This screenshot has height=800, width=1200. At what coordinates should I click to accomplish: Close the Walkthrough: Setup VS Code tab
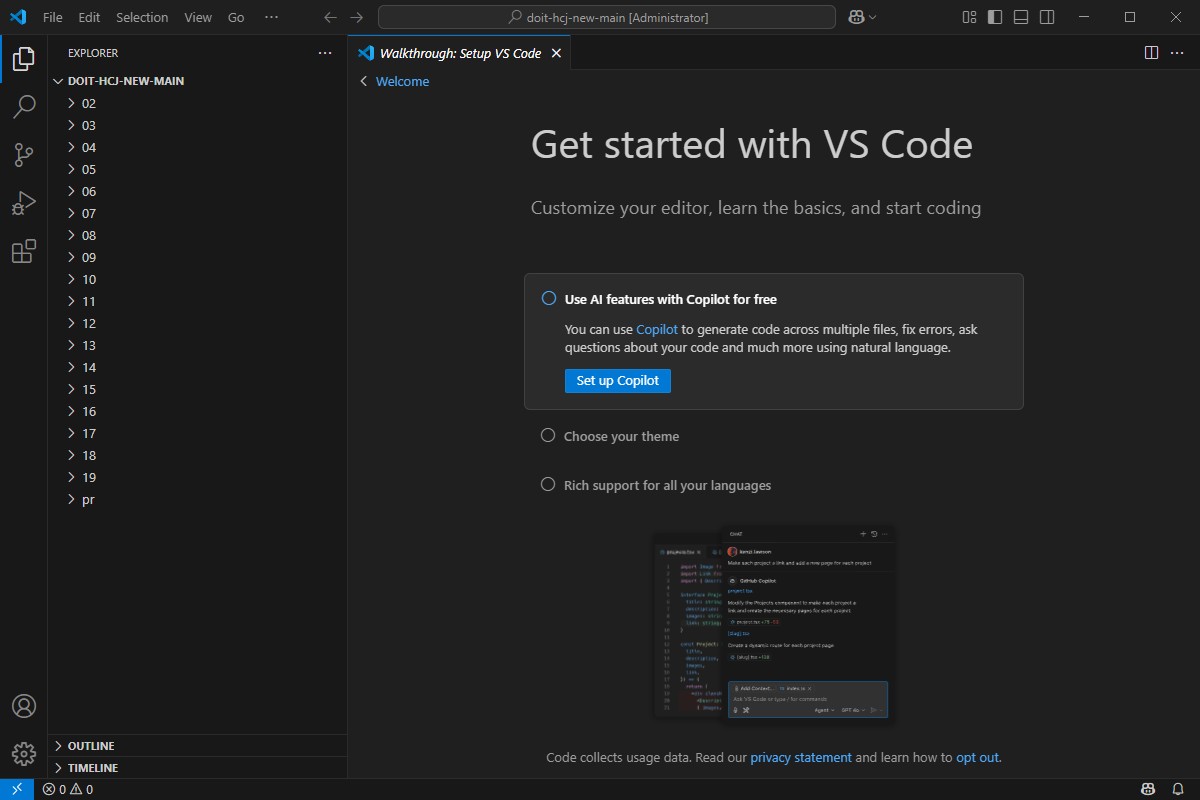(x=556, y=53)
